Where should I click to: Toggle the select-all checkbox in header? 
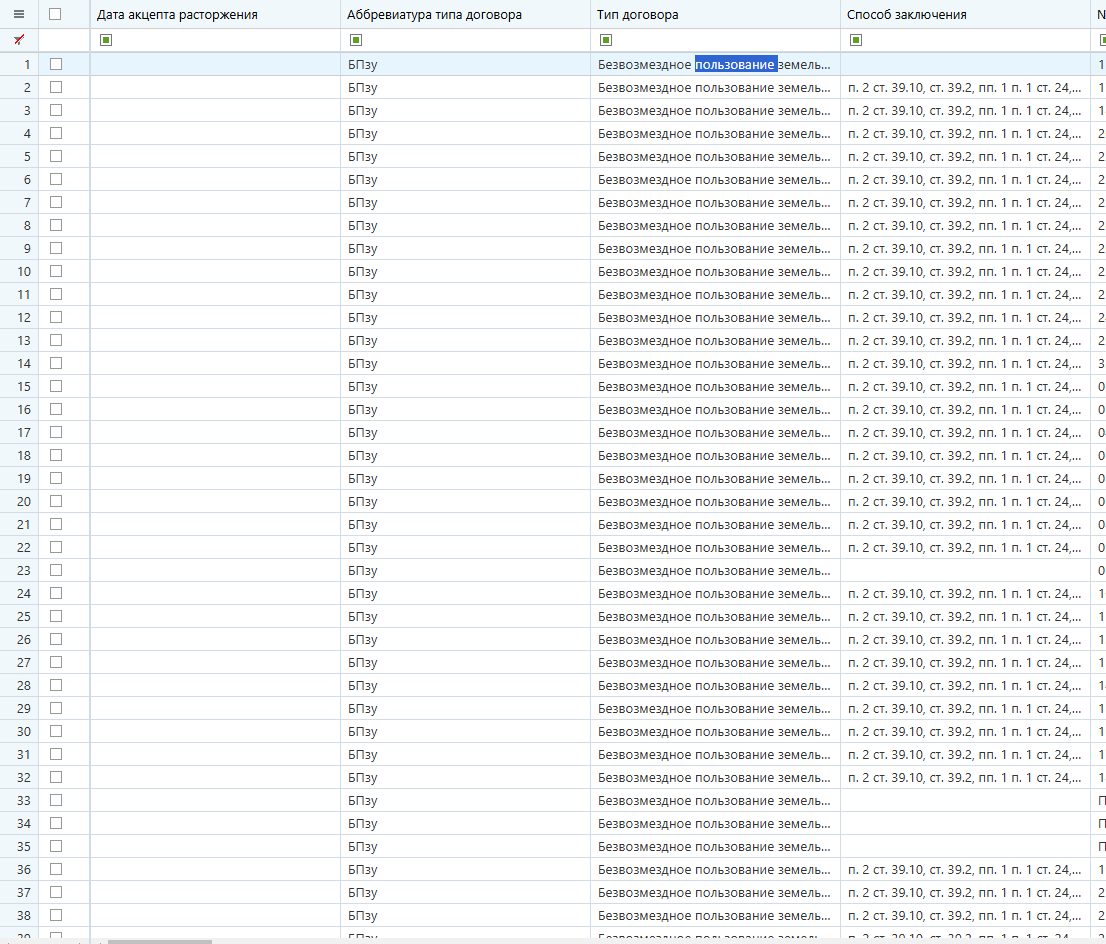point(56,14)
